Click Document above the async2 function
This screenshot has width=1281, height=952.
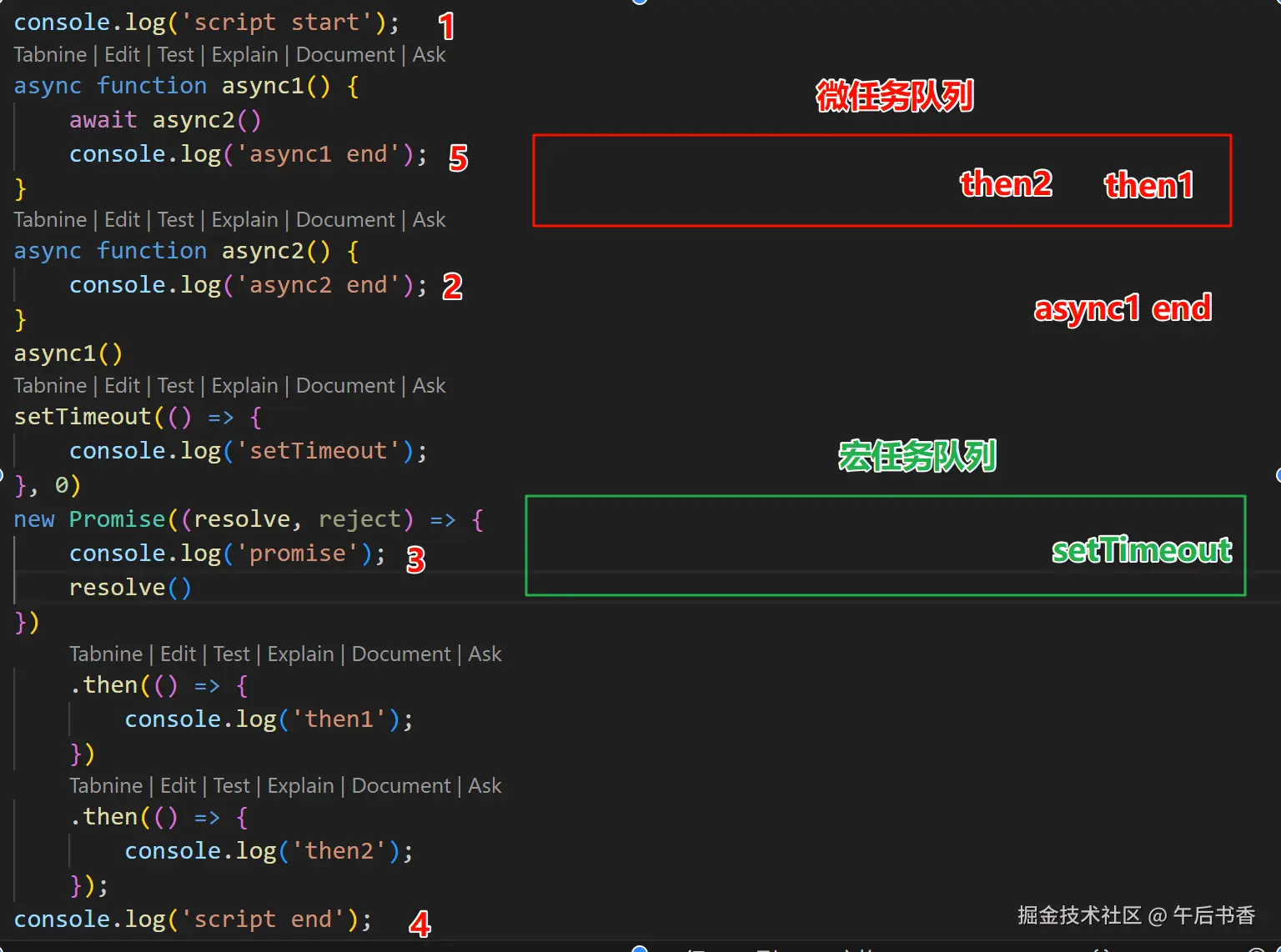pyautogui.click(x=345, y=219)
